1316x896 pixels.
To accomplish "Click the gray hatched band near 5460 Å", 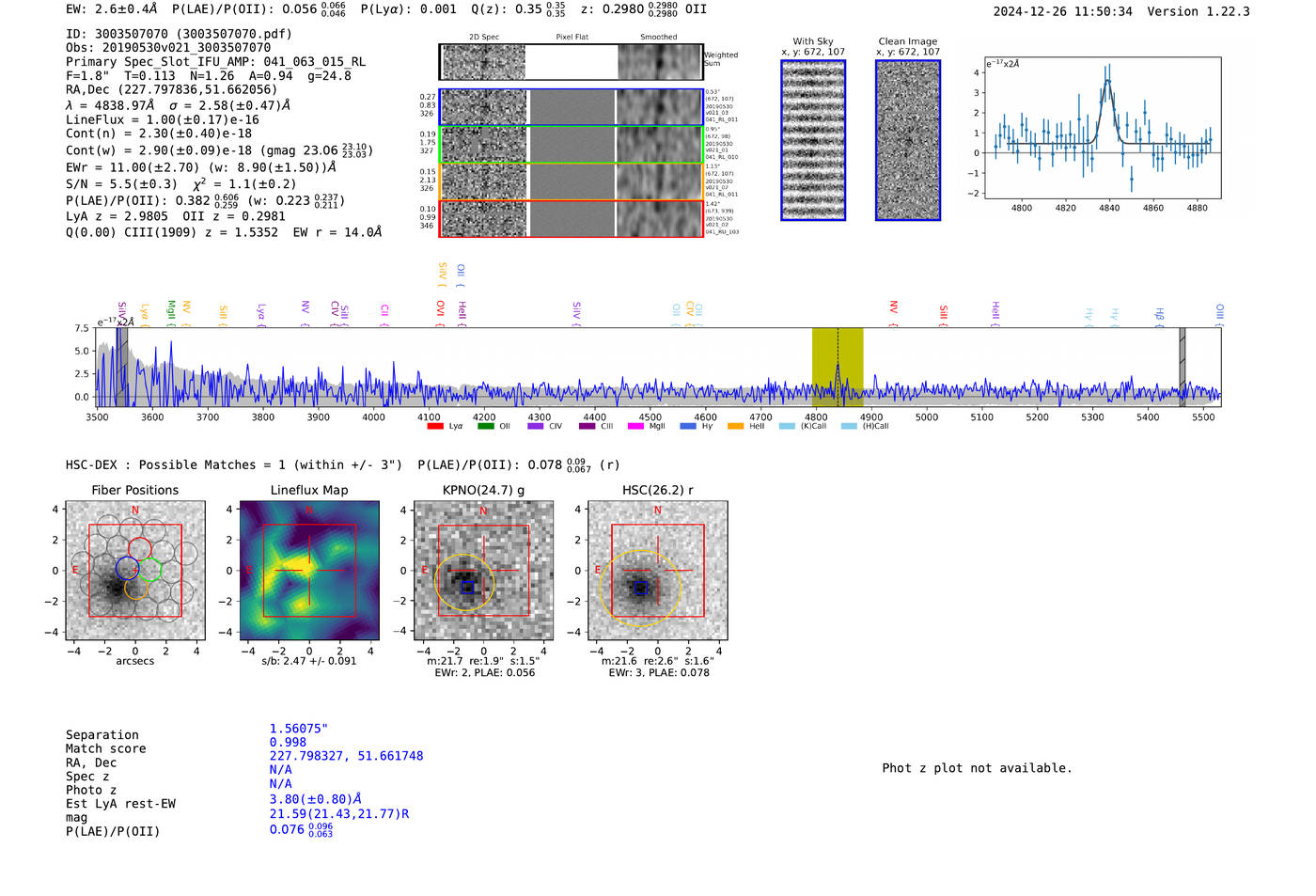I will [x=1183, y=367].
